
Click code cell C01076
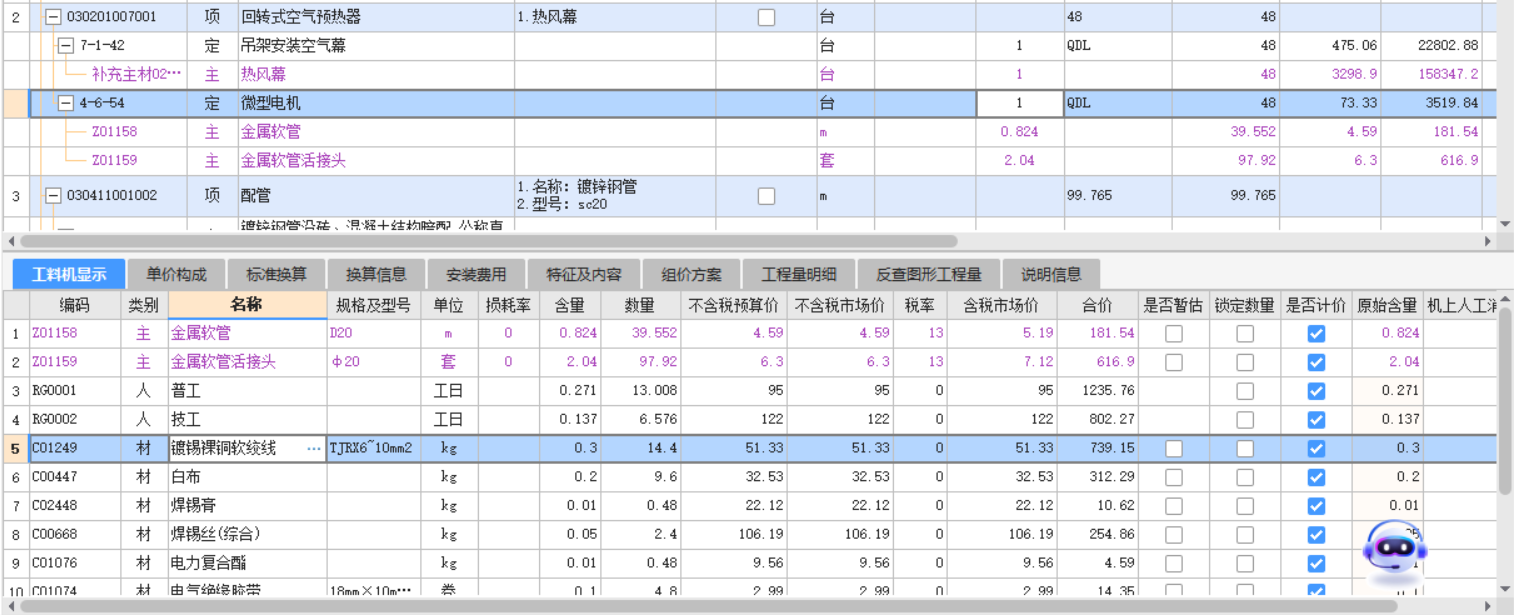point(75,564)
